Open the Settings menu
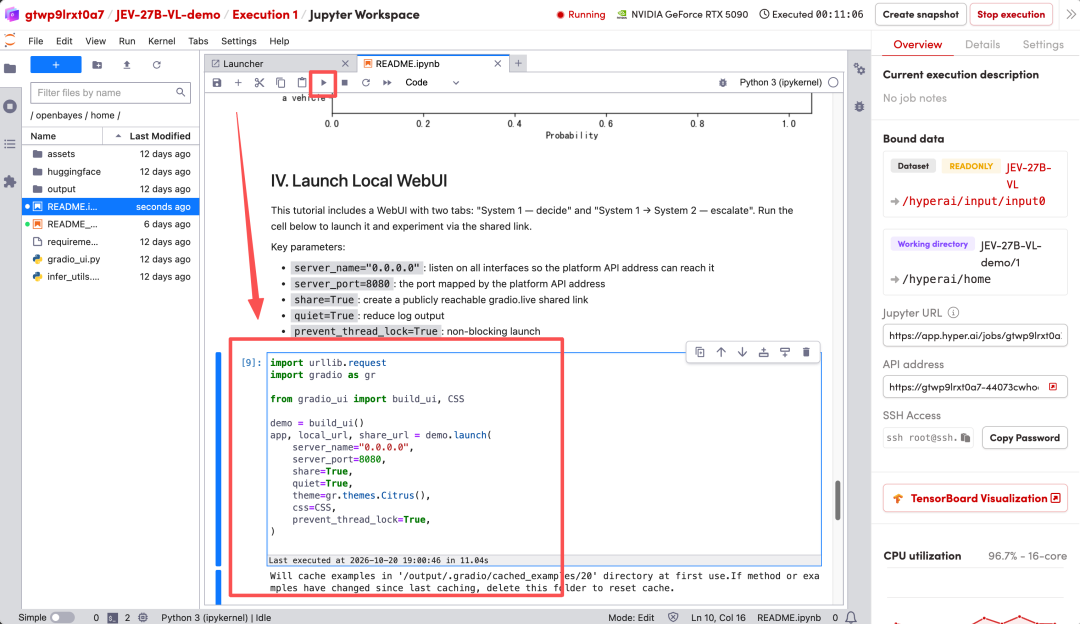Viewport: 1080px width, 624px height. [238, 41]
